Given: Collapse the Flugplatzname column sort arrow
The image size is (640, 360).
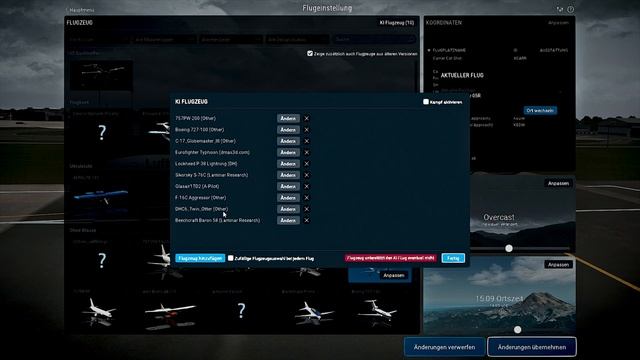Looking at the screenshot, I should [429, 50].
